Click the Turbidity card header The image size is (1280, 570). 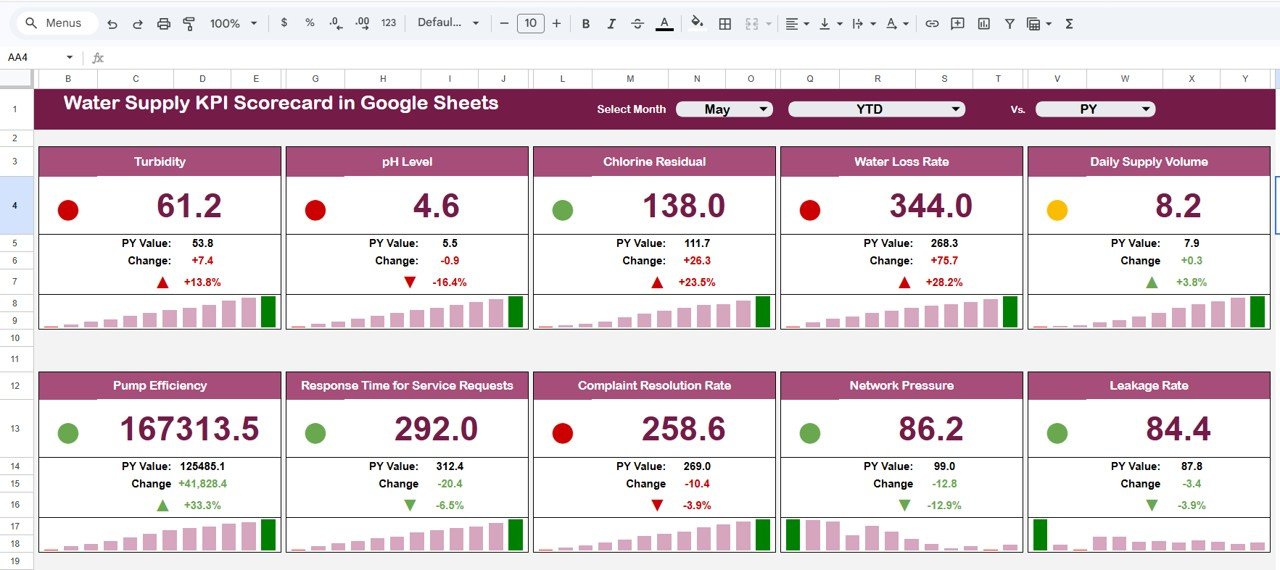pos(160,162)
